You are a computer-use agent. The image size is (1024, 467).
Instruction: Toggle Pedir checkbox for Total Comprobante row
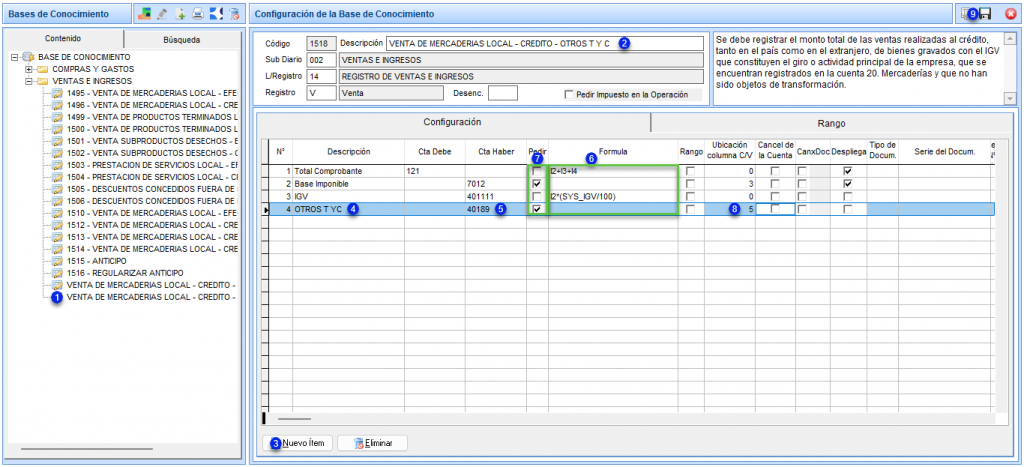(537, 171)
